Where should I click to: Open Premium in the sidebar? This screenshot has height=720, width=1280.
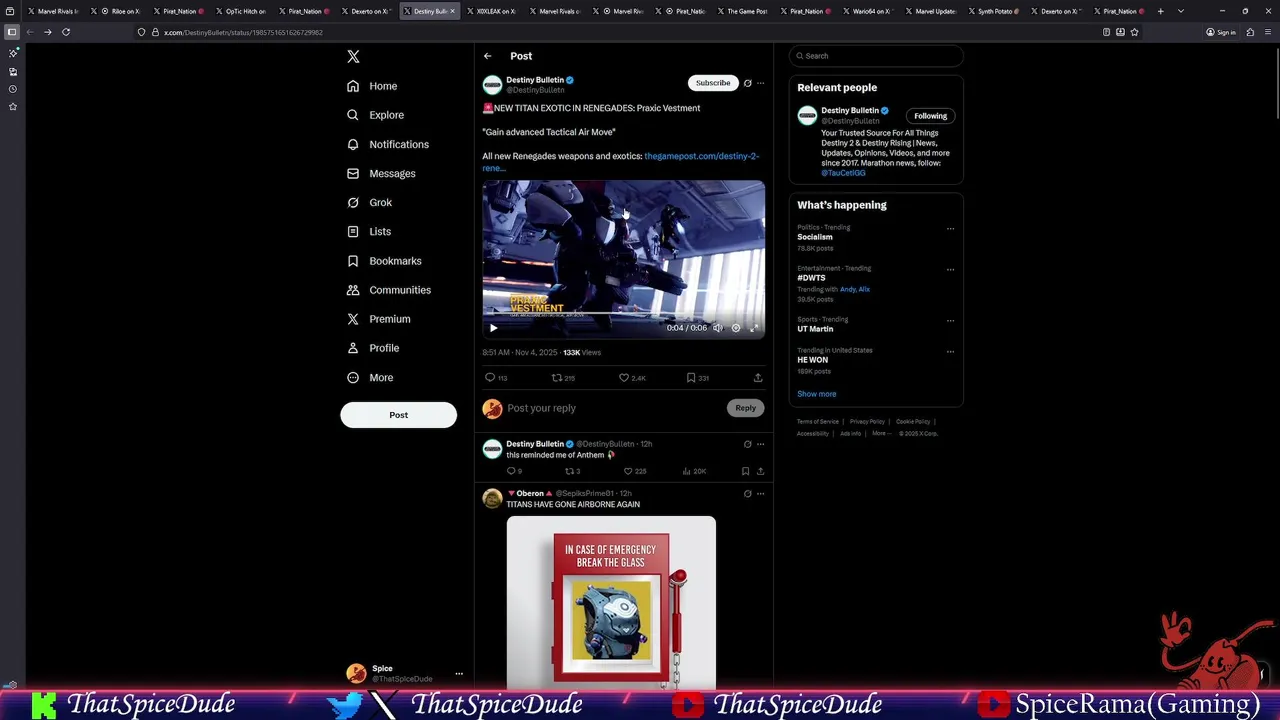pos(378,319)
